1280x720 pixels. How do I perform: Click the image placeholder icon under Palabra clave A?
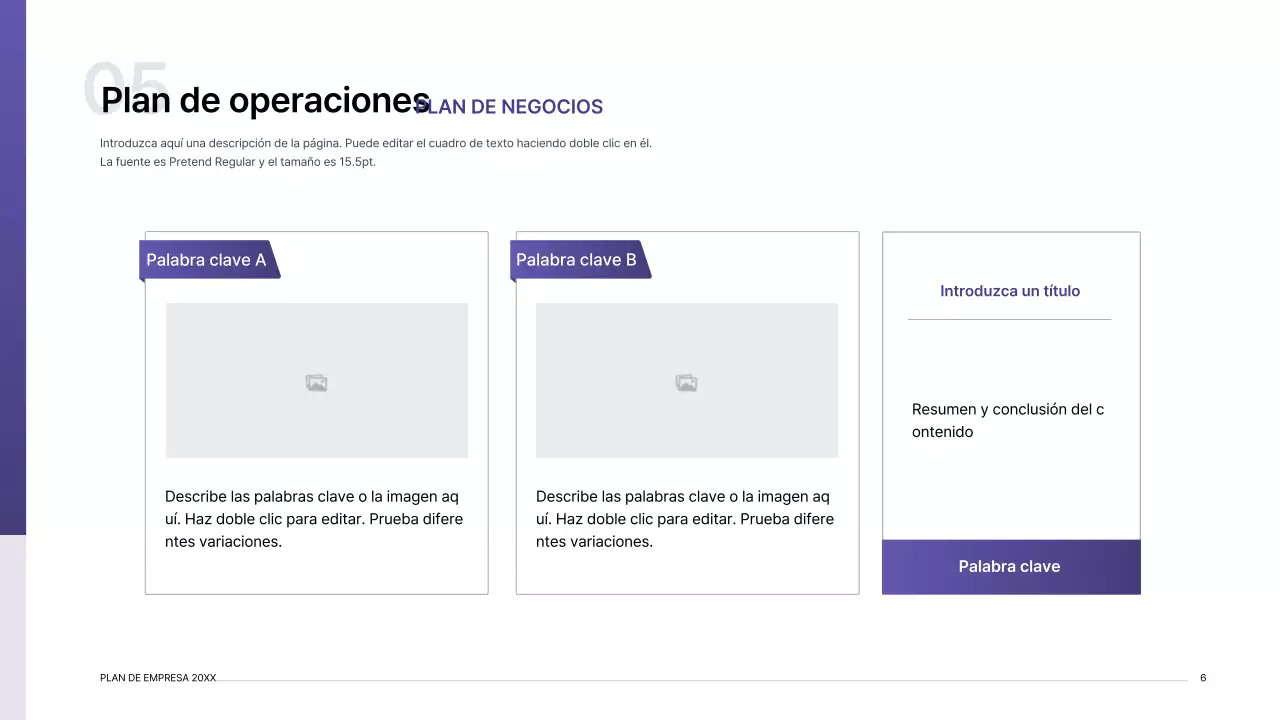(316, 382)
